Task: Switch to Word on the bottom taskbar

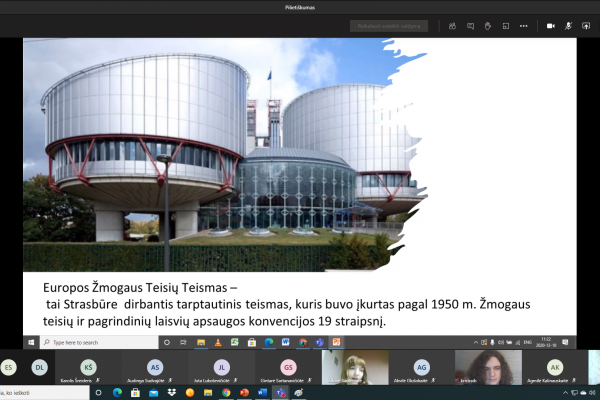Action: [262, 393]
